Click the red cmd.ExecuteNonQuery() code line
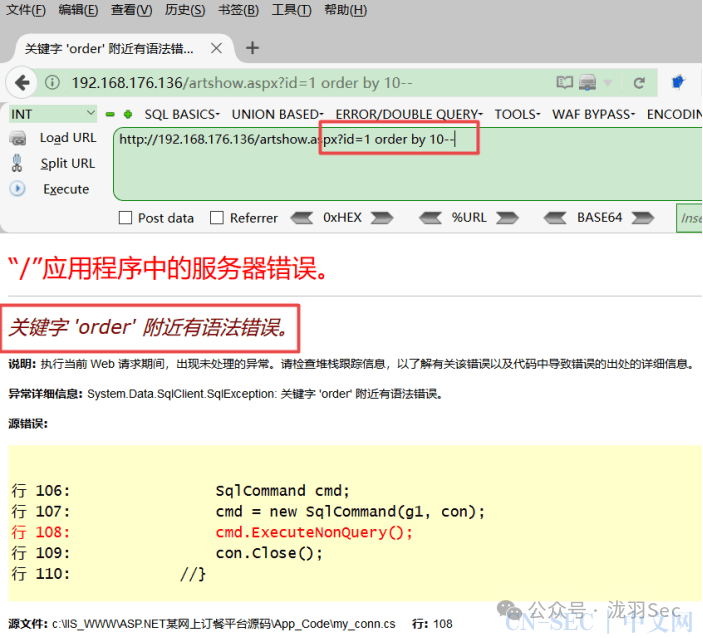This screenshot has width=703, height=638. (314, 532)
